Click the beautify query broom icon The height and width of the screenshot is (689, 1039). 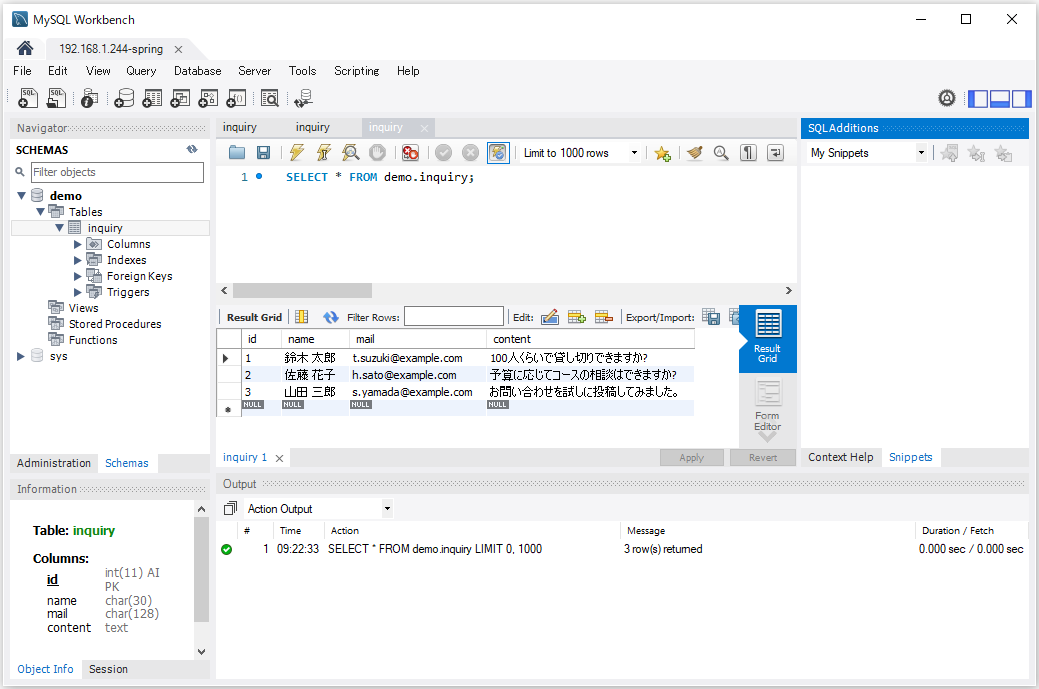point(695,153)
